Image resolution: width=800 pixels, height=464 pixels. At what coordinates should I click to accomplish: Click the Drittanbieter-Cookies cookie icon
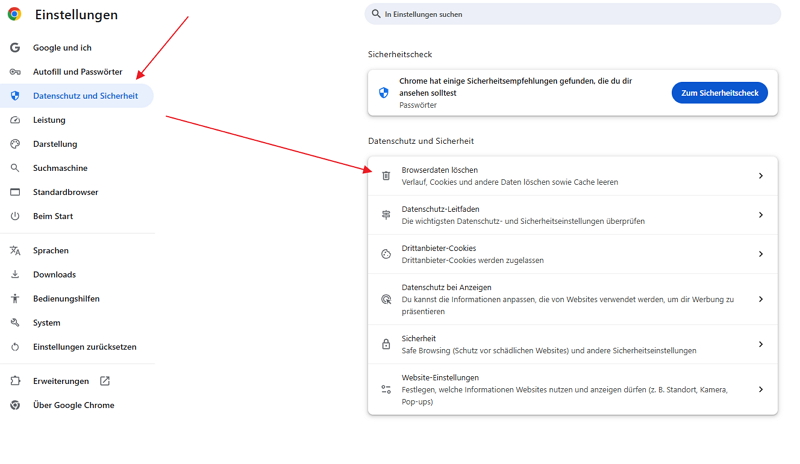tap(386, 254)
